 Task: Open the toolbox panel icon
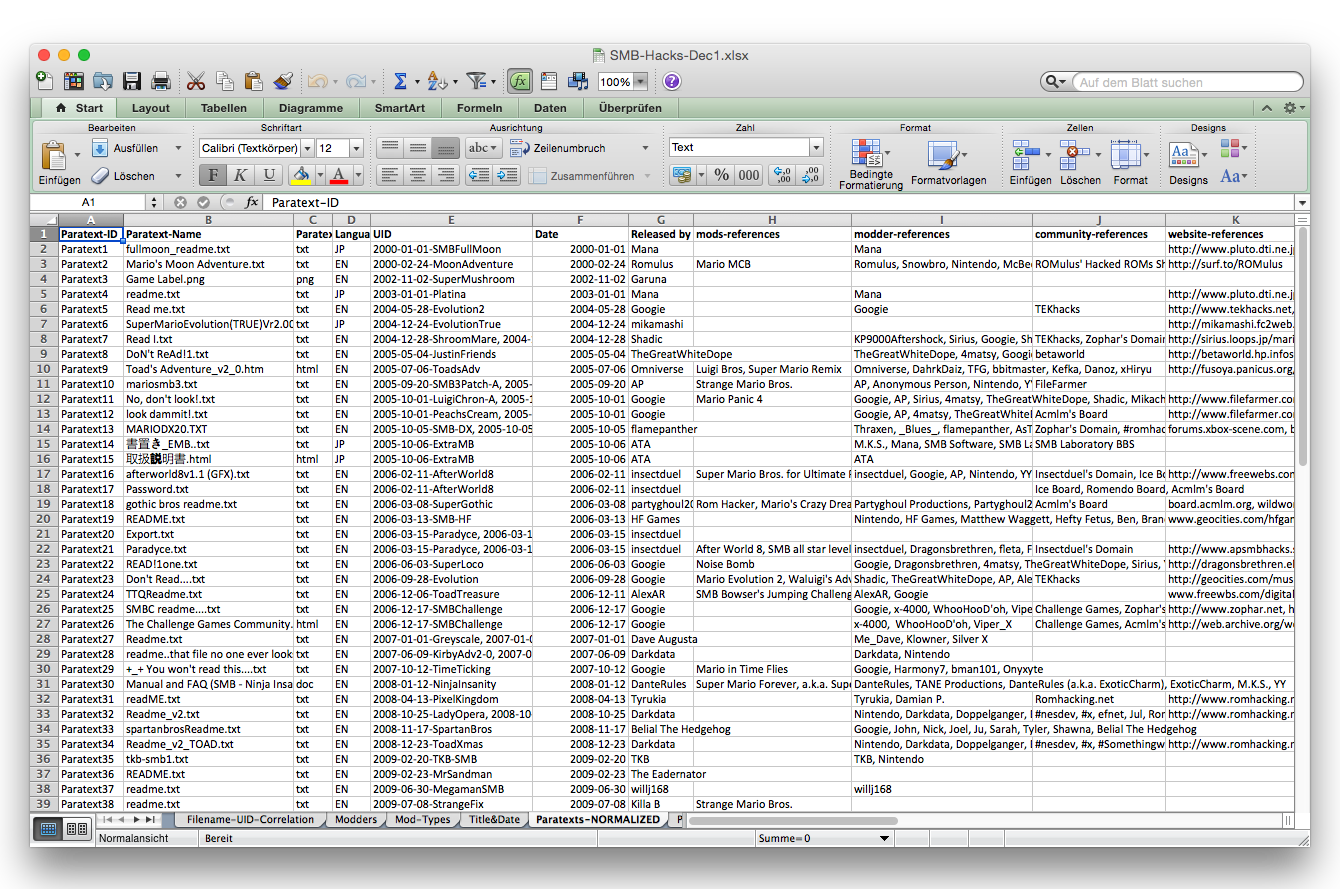coord(549,81)
